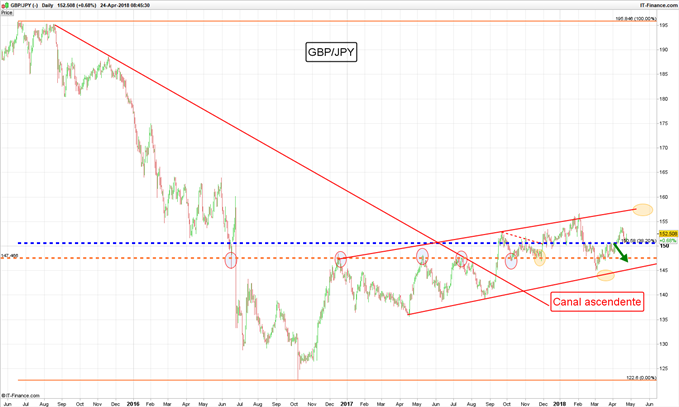The image size is (679, 407).
Task: Click the 185 value on price axis
Action: pyautogui.click(x=663, y=74)
